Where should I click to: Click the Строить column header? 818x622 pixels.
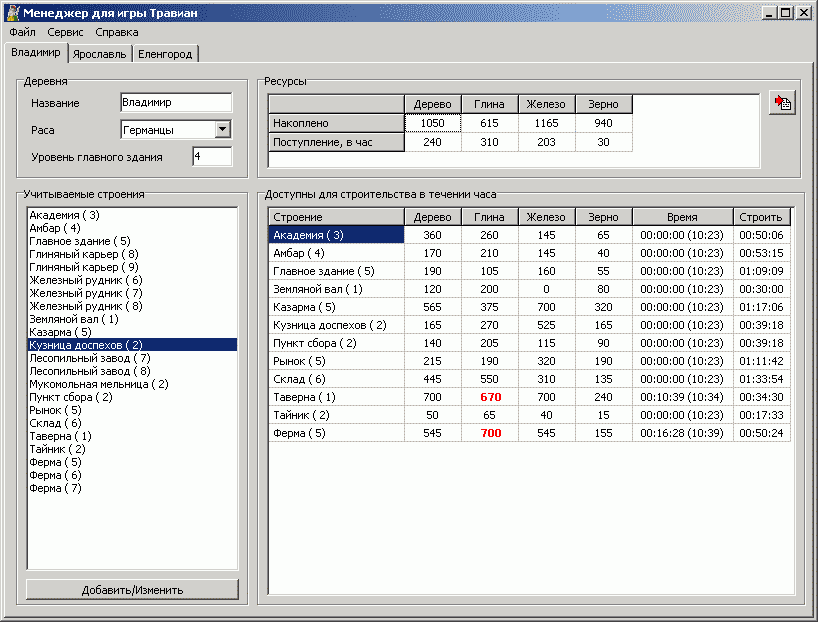click(762, 217)
